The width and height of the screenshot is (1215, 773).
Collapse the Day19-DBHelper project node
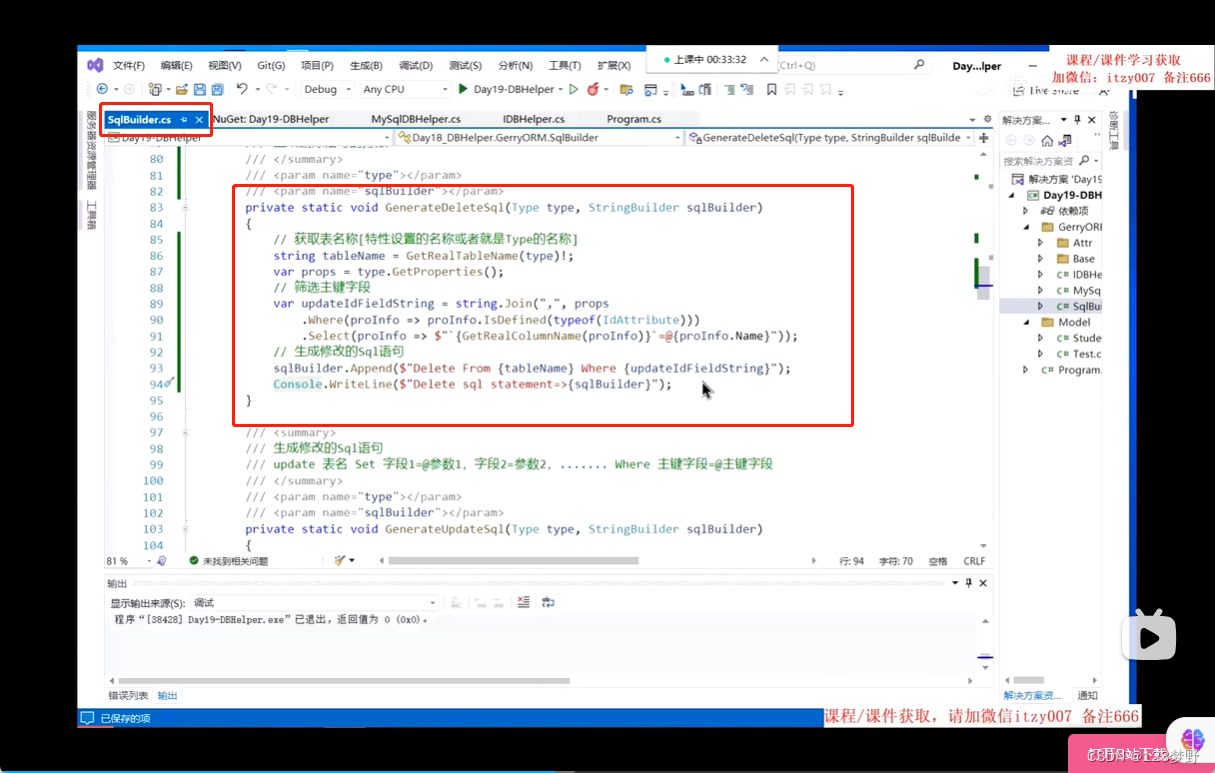click(1013, 195)
